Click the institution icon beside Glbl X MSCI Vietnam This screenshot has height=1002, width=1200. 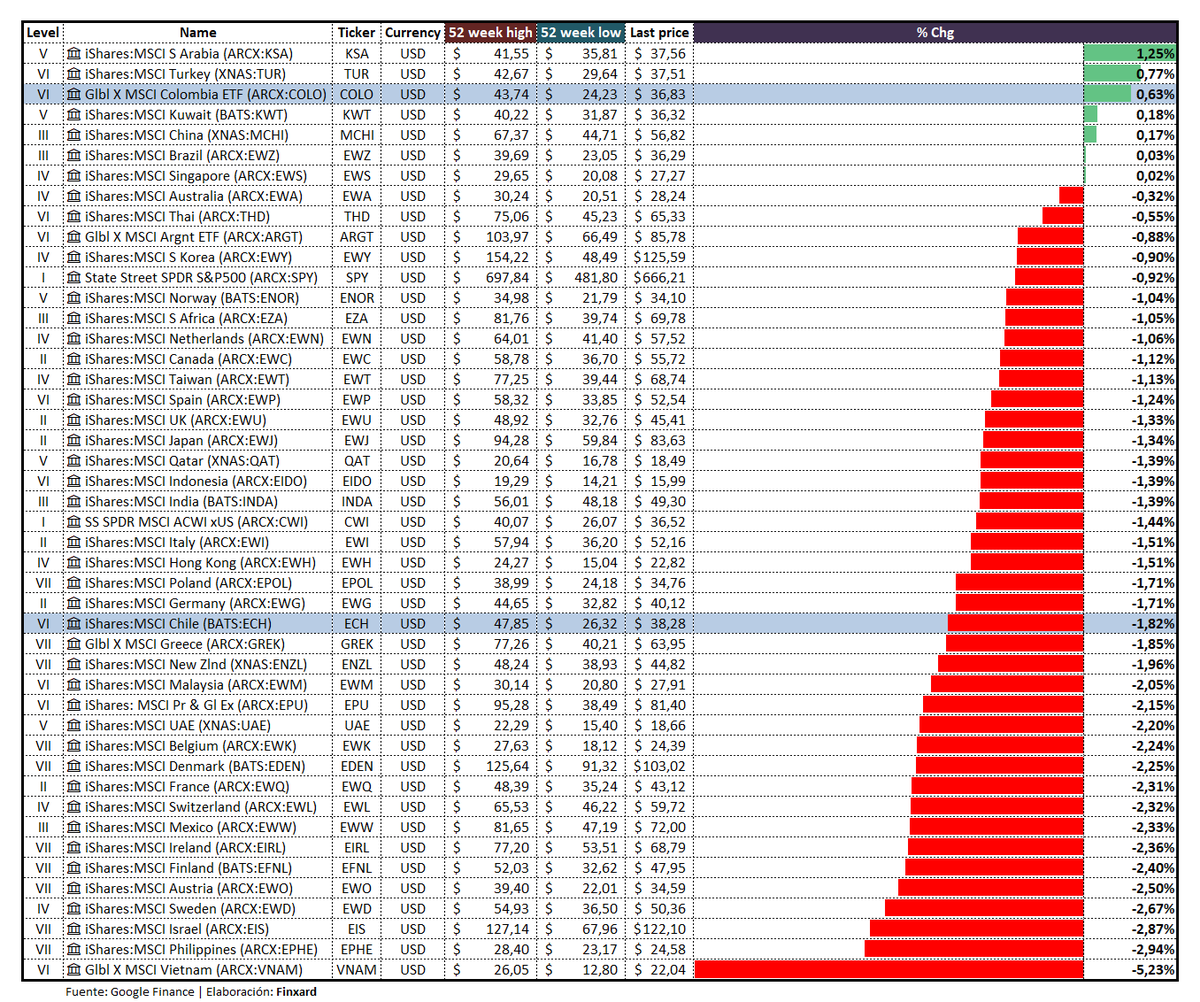tap(75, 969)
